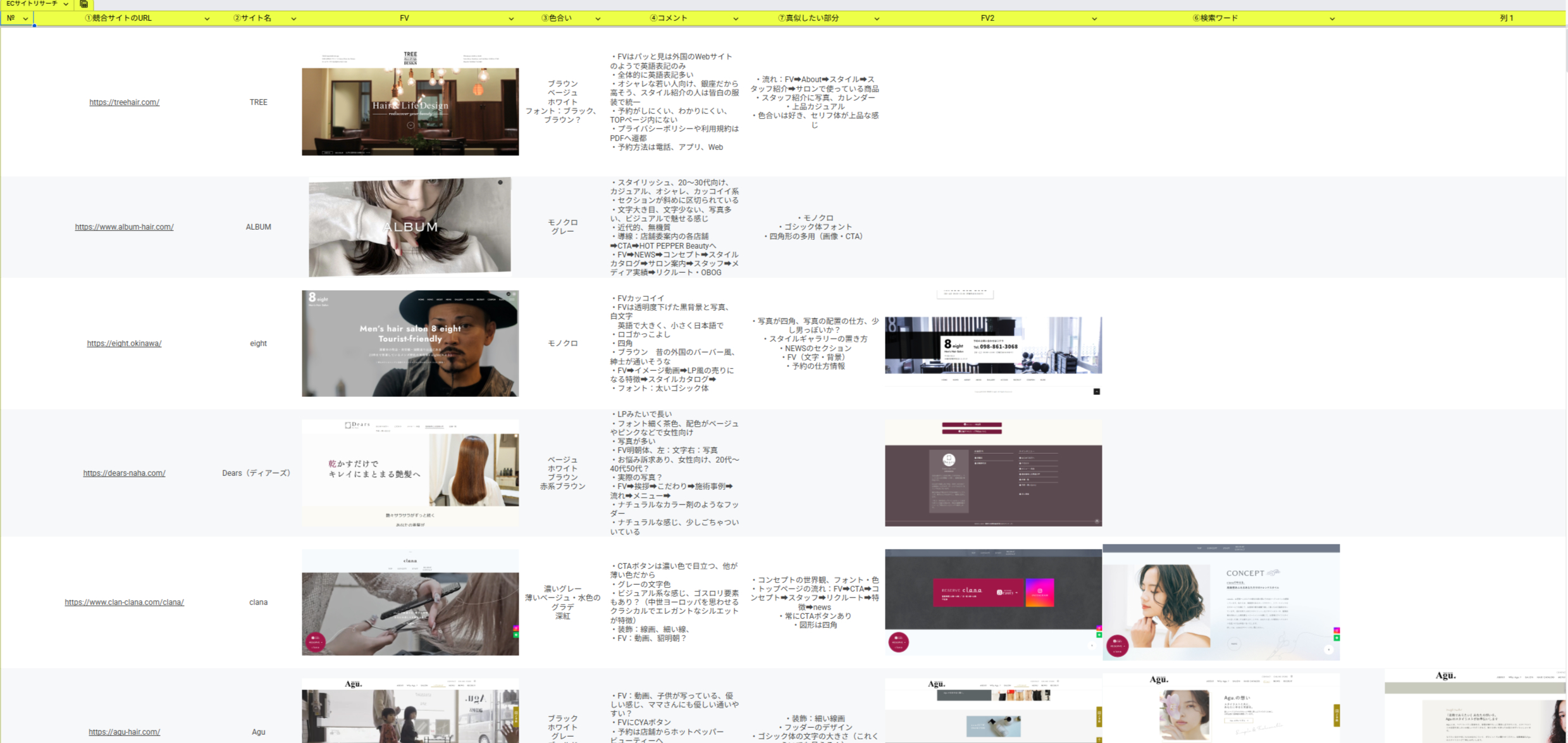Open the album-hair.com link

124,227
